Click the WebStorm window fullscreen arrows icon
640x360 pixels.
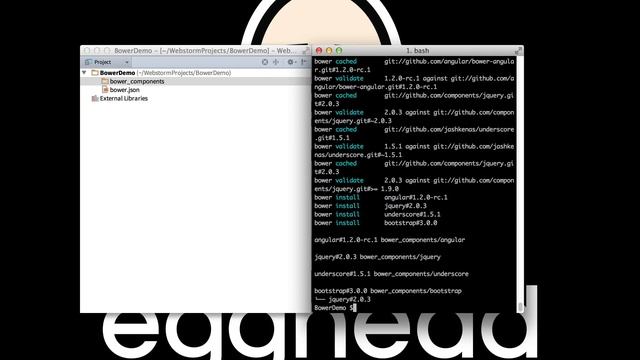[x=305, y=51]
